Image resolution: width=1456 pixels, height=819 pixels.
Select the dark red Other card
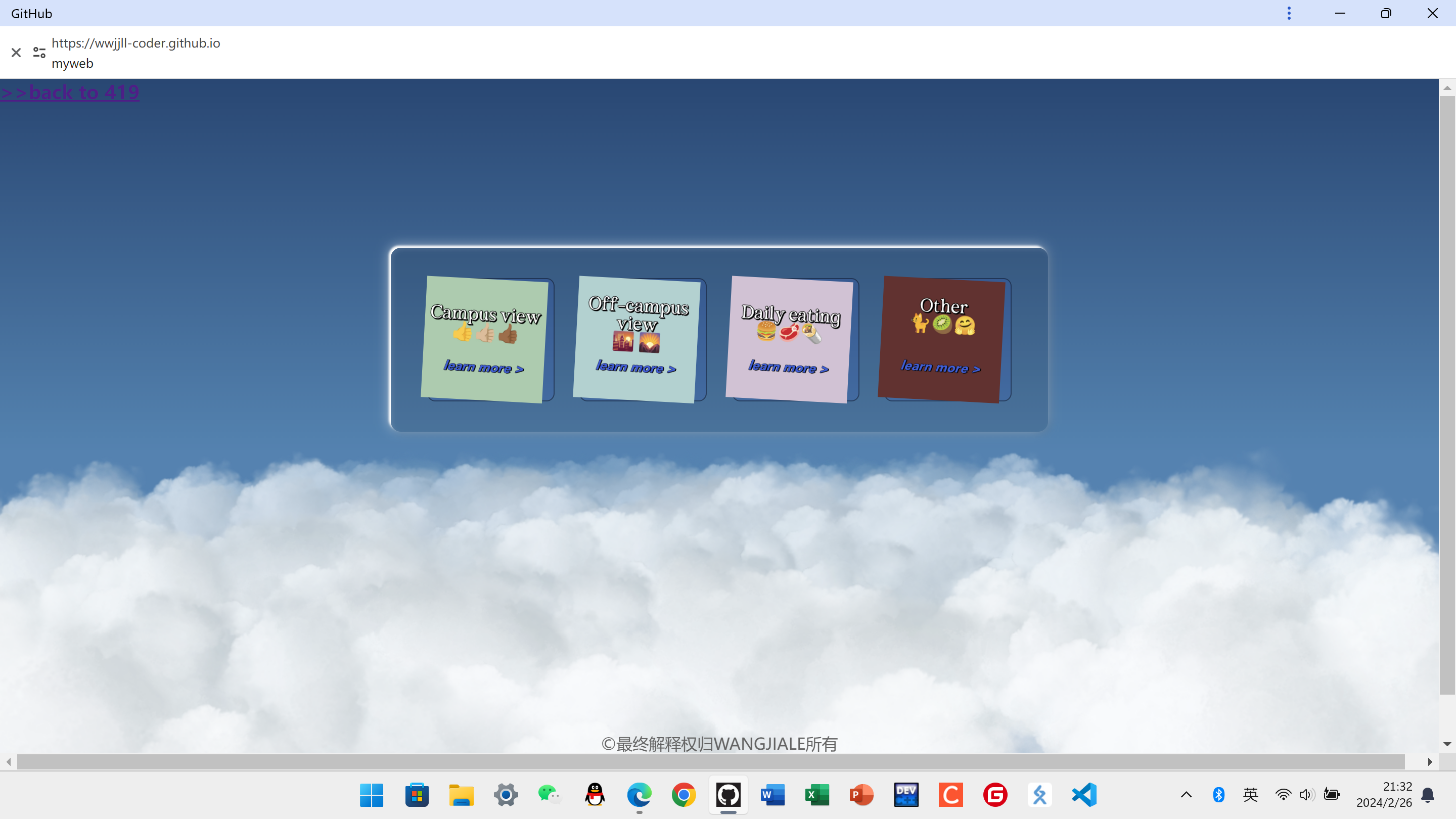(941, 339)
